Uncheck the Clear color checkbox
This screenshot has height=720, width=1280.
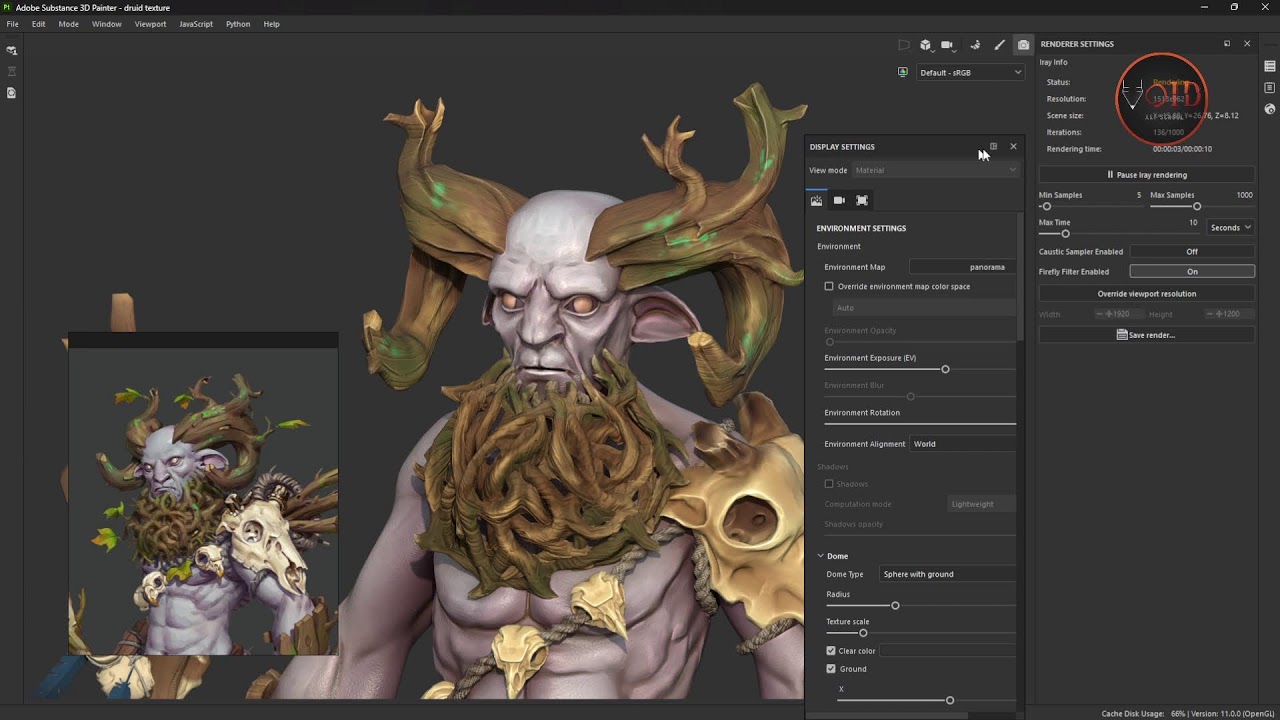(x=831, y=651)
